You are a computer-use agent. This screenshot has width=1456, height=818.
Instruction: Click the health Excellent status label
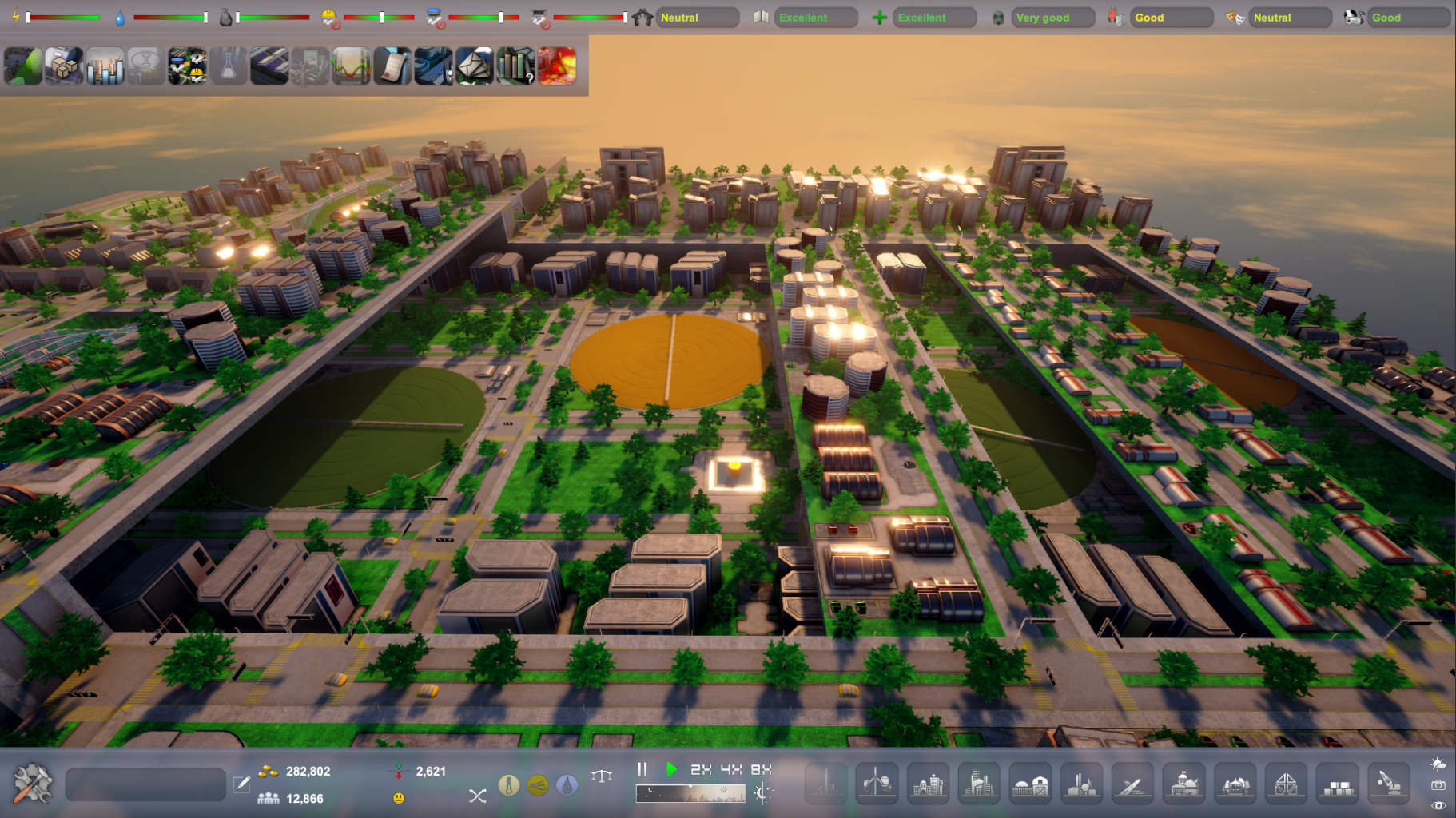tap(921, 18)
